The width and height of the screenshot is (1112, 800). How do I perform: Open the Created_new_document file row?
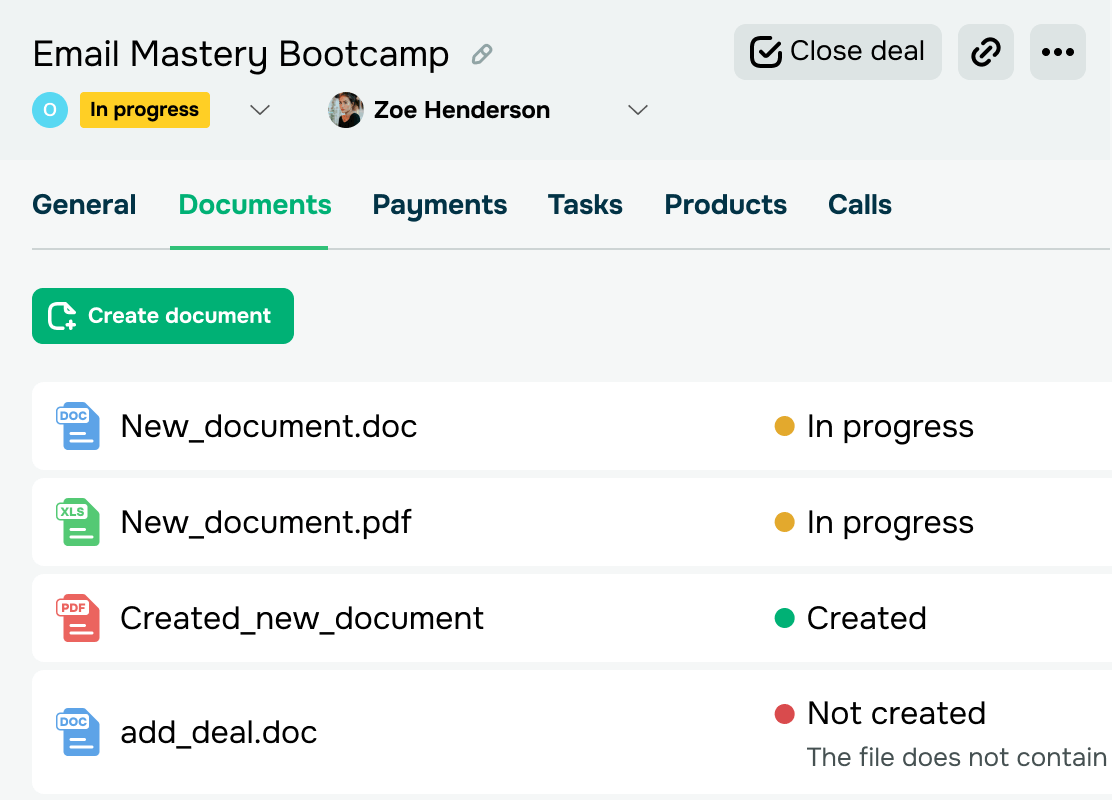(572, 618)
